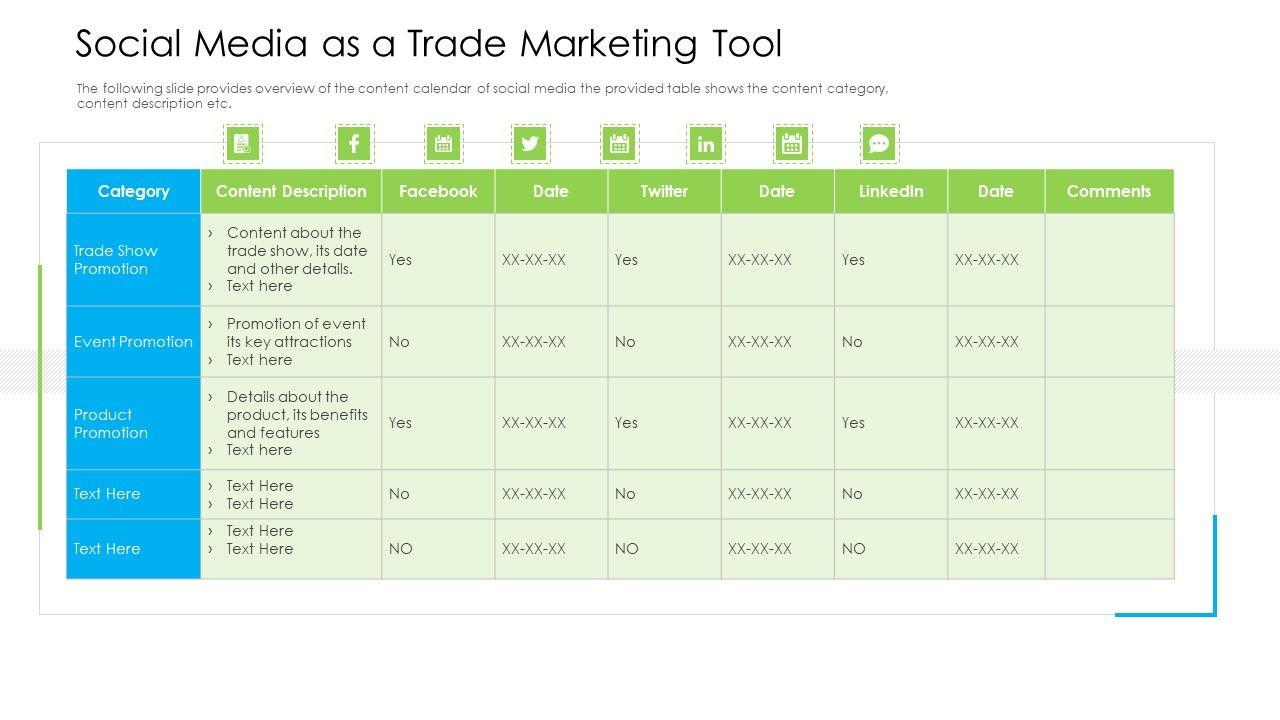The height and width of the screenshot is (720, 1280).
Task: Select calendar icon between Facebook and Twitter icons
Action: [443, 144]
